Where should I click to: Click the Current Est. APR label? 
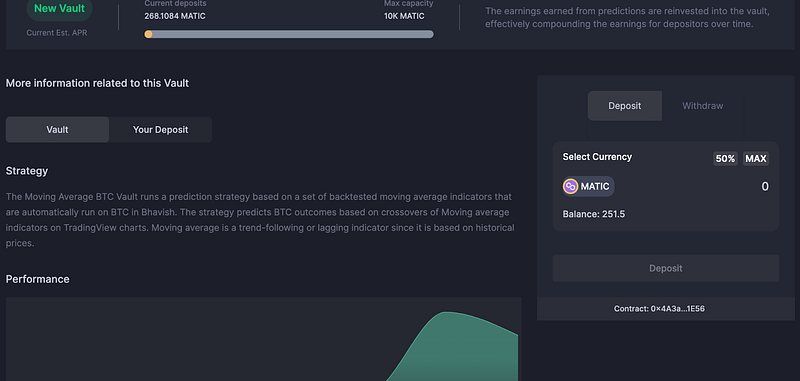coord(57,33)
